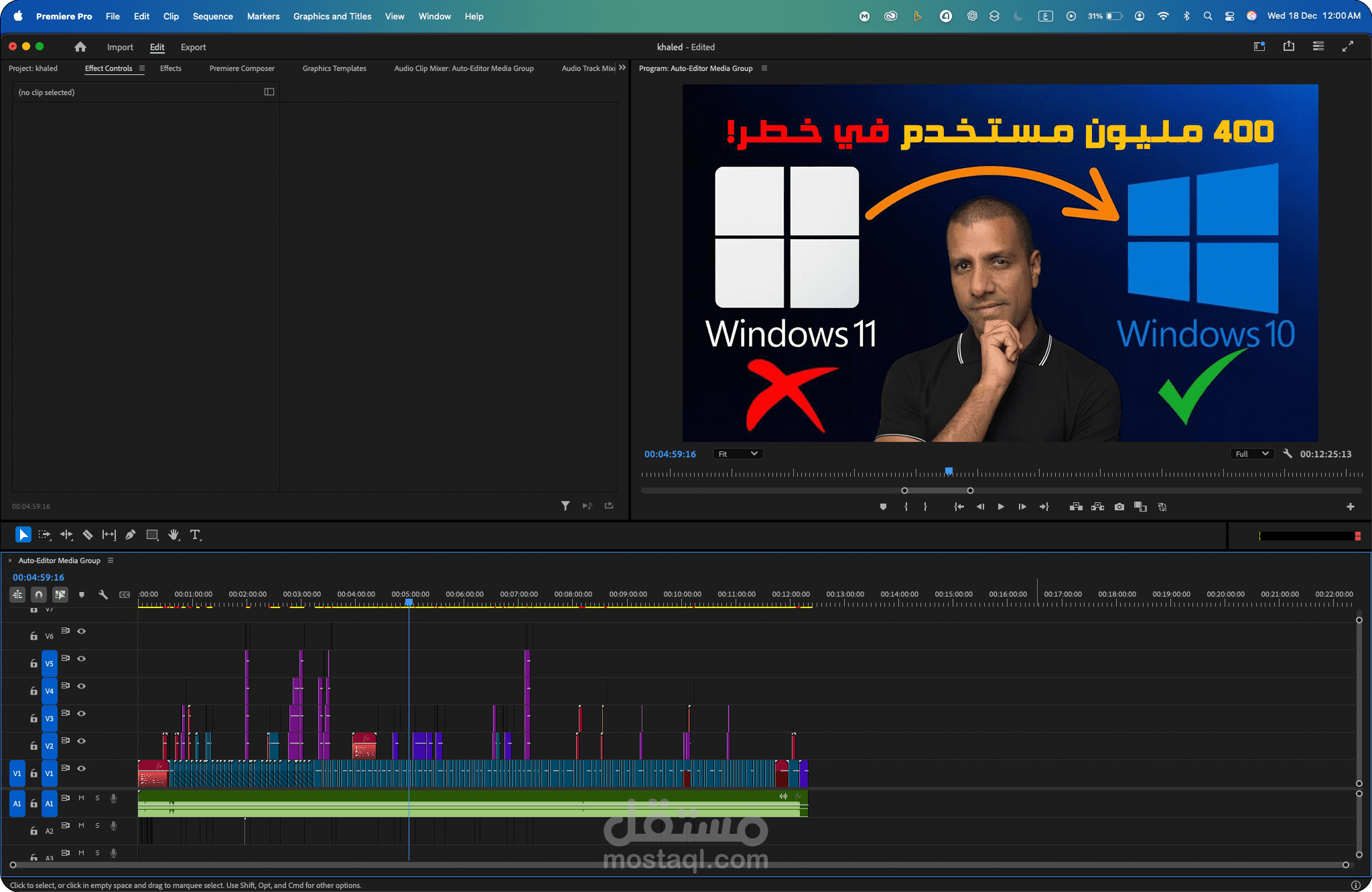Click Mark In in the Program monitor
This screenshot has width=1372, height=892.
tap(906, 507)
